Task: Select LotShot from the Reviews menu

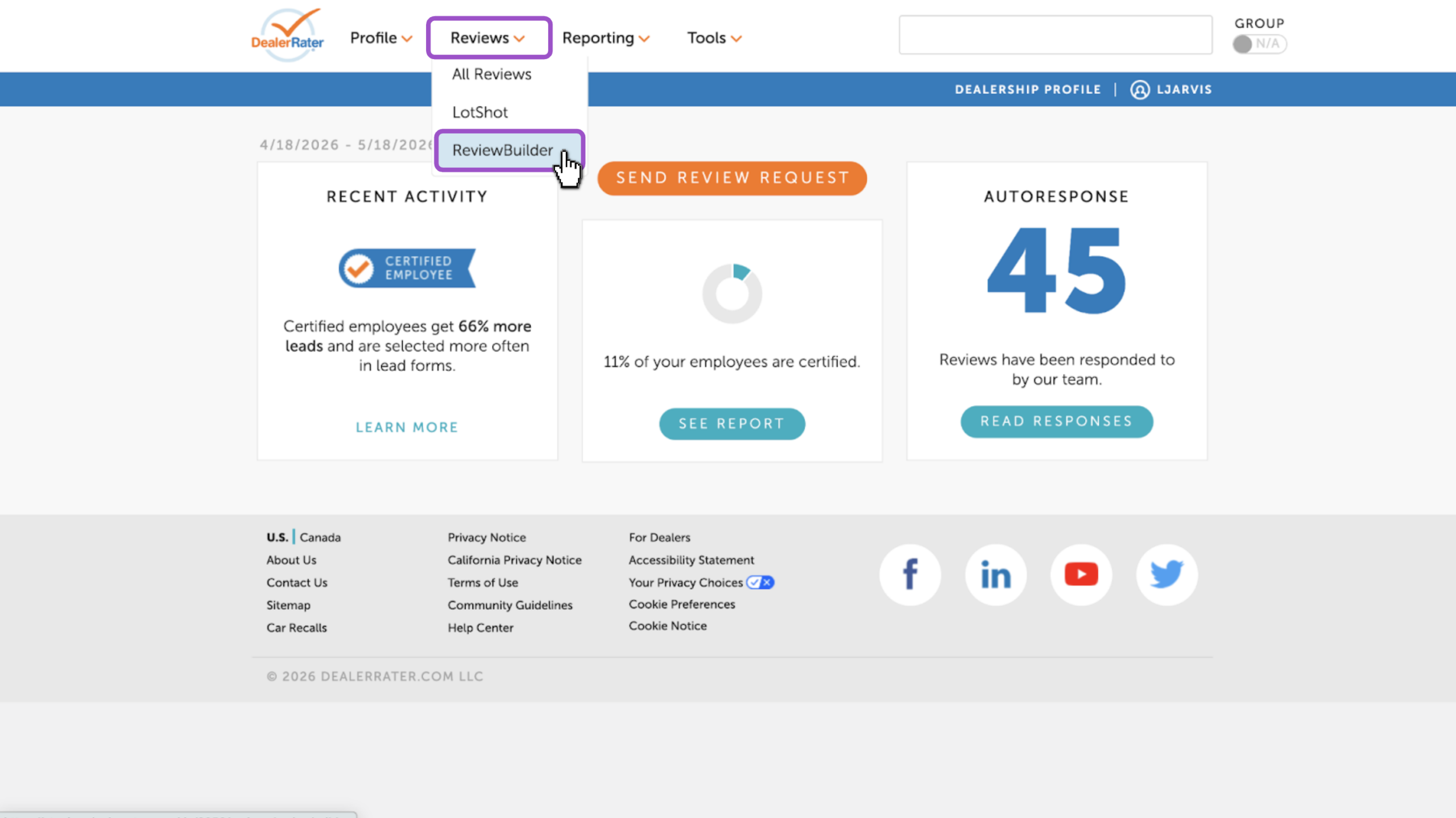Action: (480, 112)
